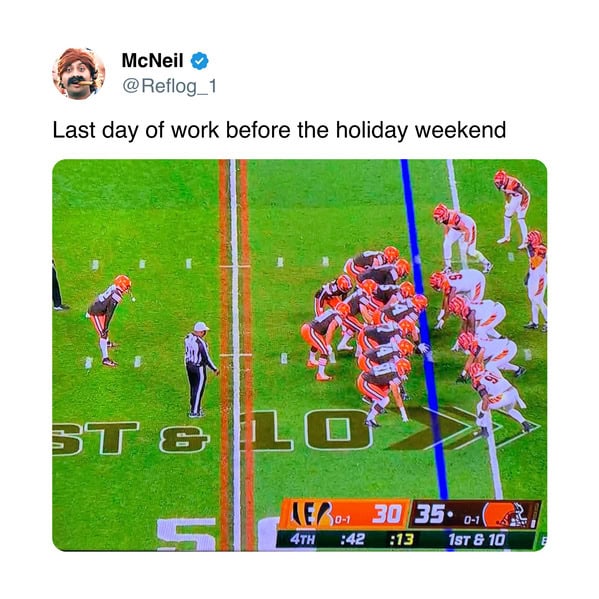Click the 4TH quarter indicator
The width and height of the screenshot is (599, 599).
(303, 539)
